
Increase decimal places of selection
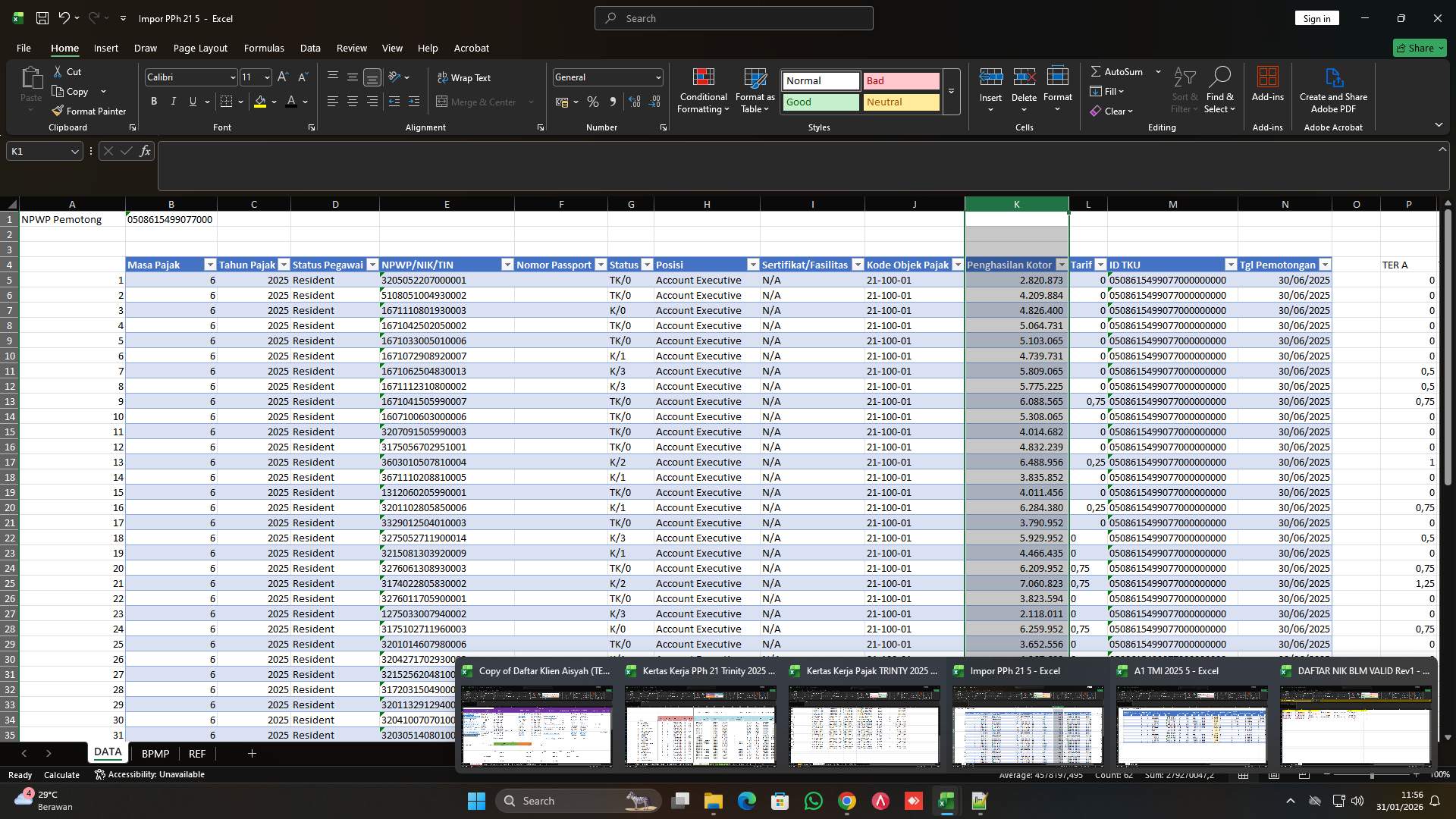[x=635, y=102]
